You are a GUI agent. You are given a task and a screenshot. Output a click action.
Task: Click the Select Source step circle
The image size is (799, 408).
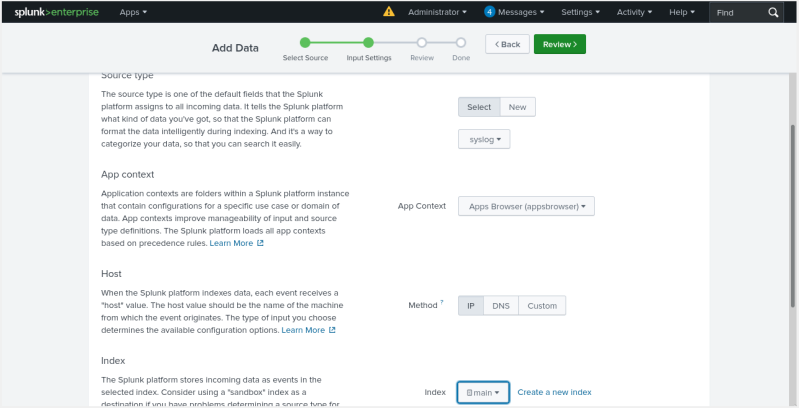305,43
